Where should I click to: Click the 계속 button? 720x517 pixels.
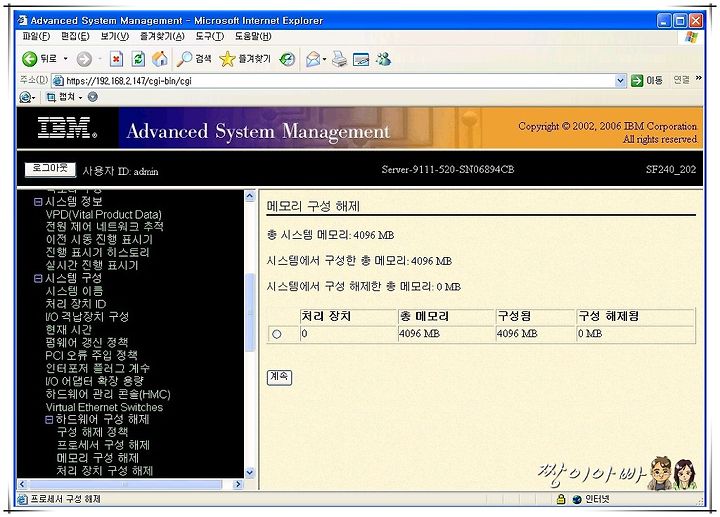point(279,377)
